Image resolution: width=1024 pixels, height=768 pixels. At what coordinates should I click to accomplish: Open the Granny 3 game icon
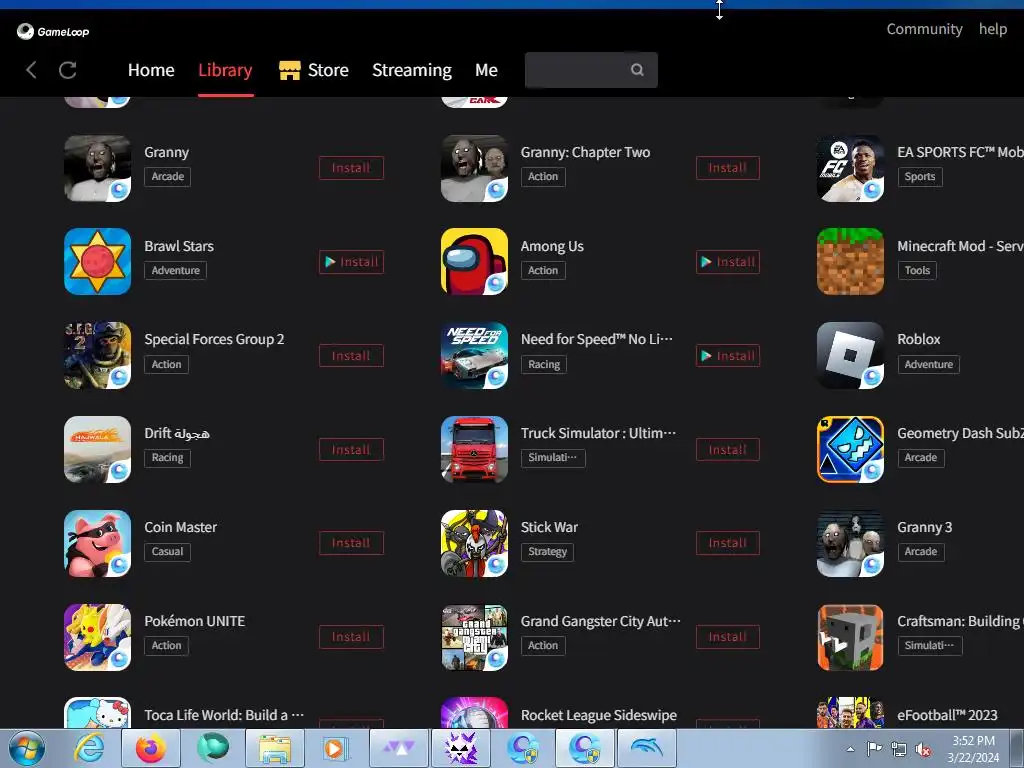tap(850, 543)
